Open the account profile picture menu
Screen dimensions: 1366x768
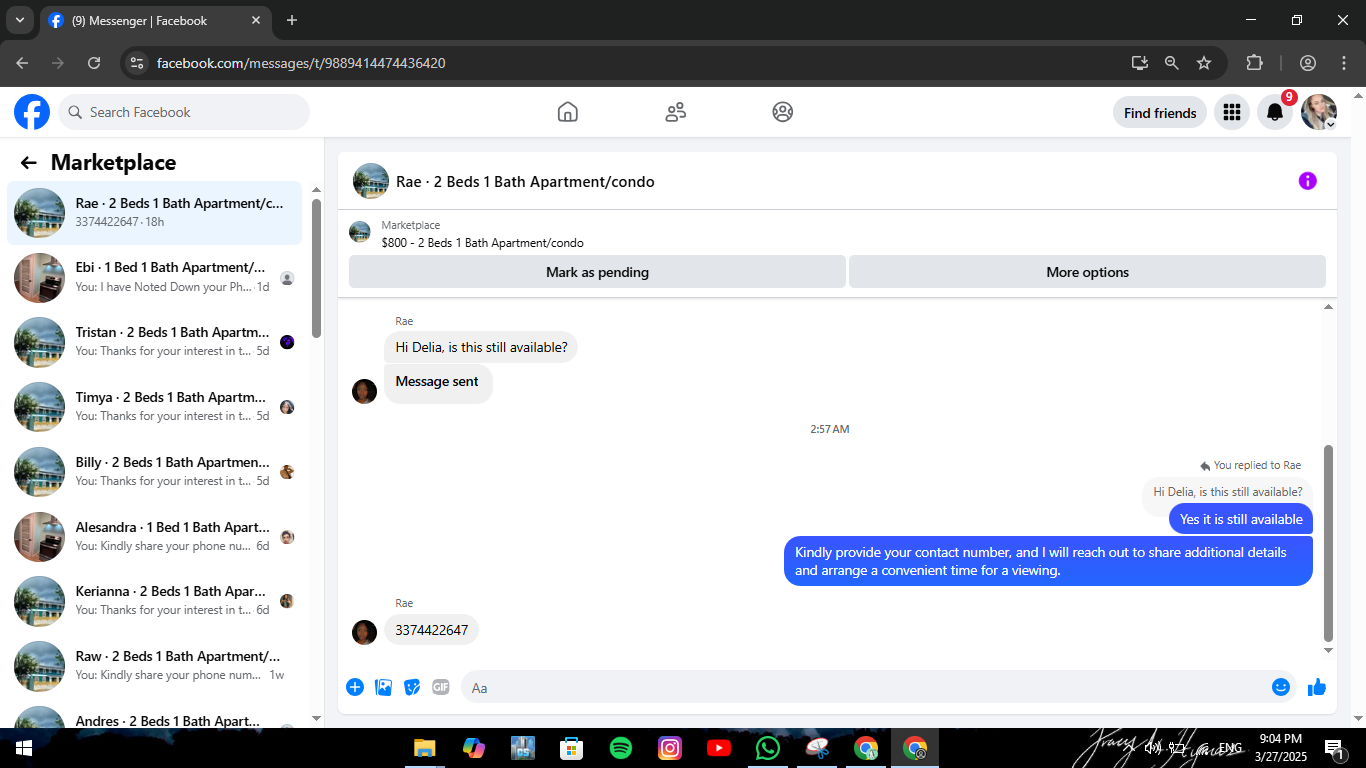pyautogui.click(x=1319, y=113)
